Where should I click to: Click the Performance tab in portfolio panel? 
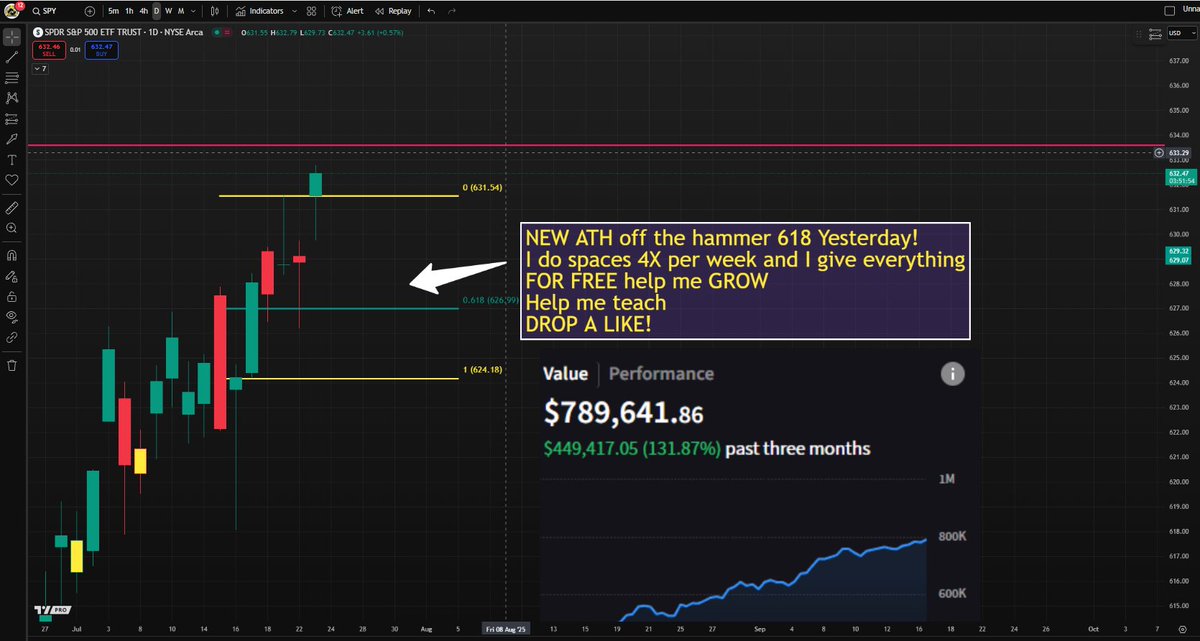pyautogui.click(x=661, y=374)
